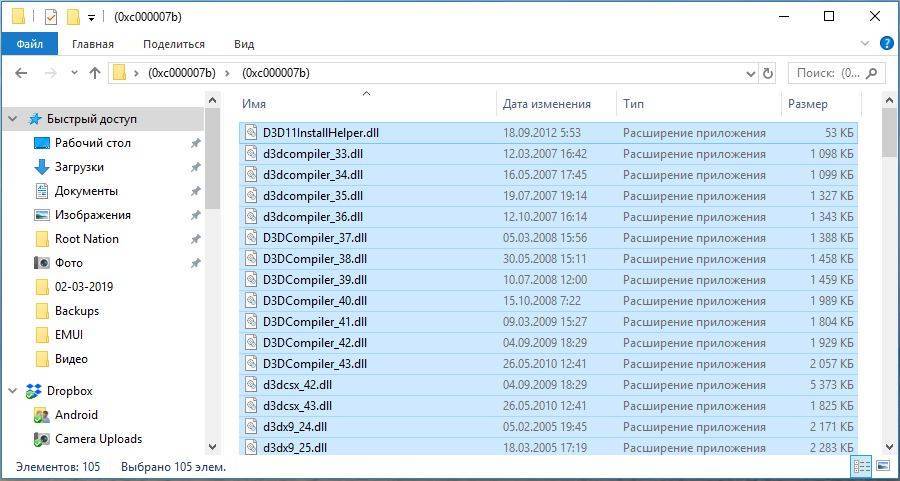Open address bar history dropdown
This screenshot has height=481, width=900.
(750, 73)
